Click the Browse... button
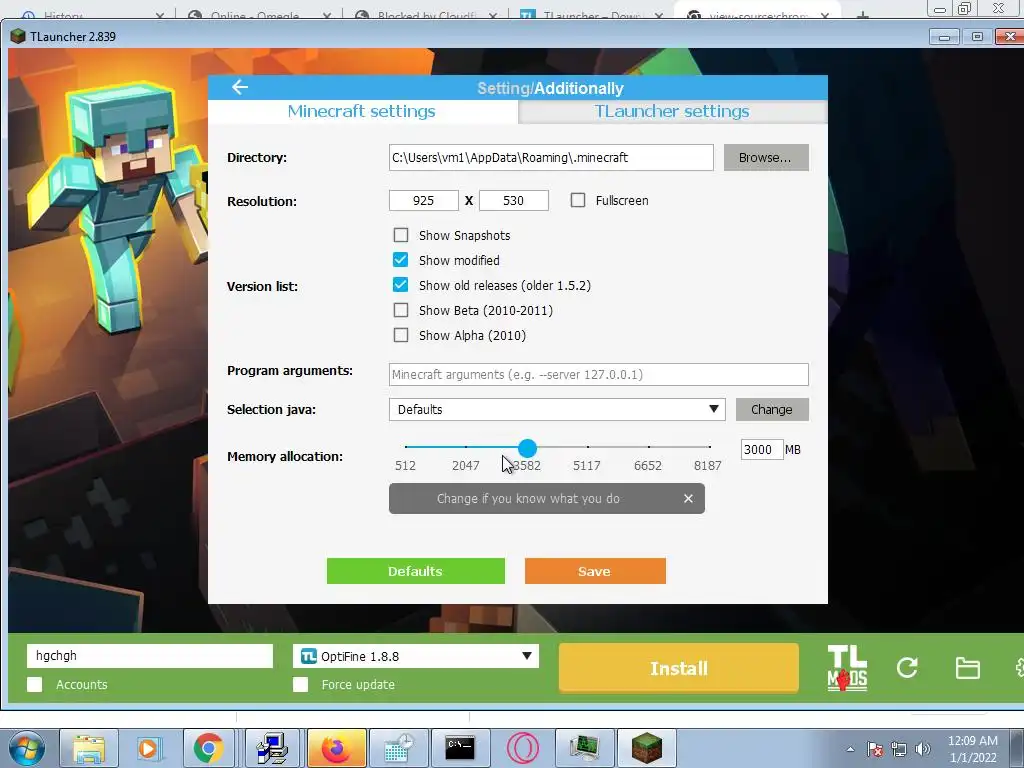Screen dimensions: 1024x768 766,157
